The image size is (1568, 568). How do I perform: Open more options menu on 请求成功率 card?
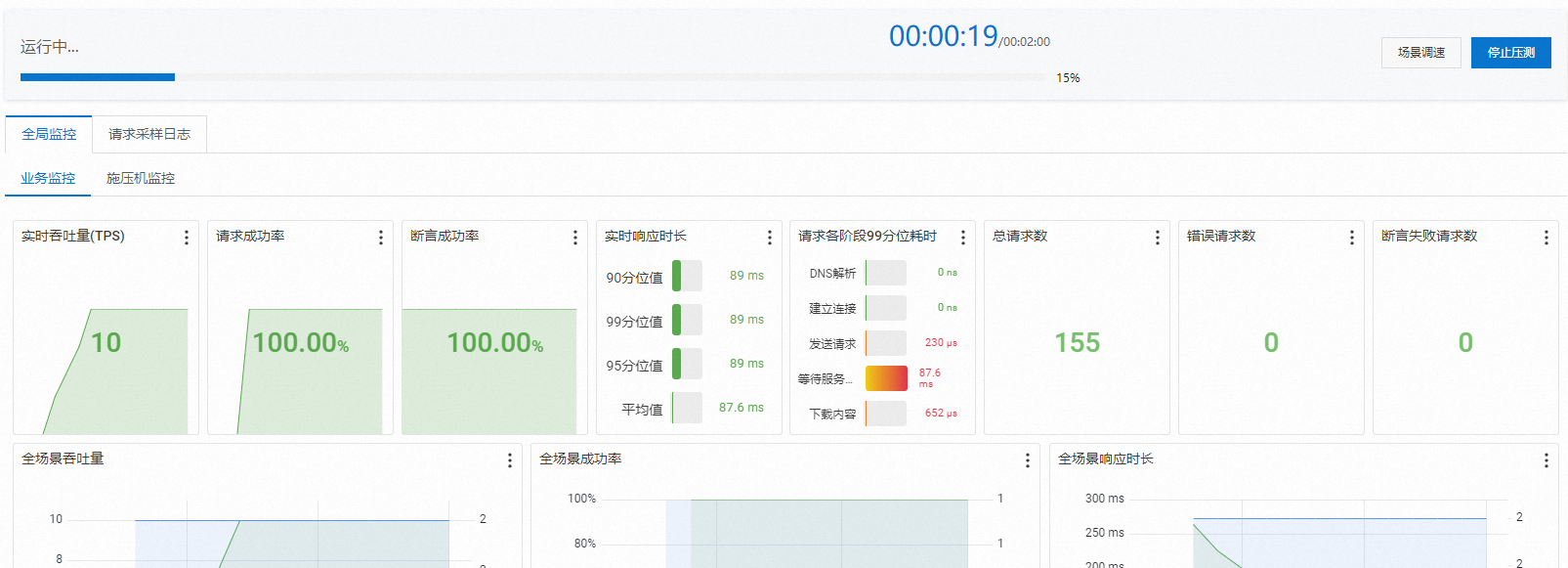[x=381, y=238]
